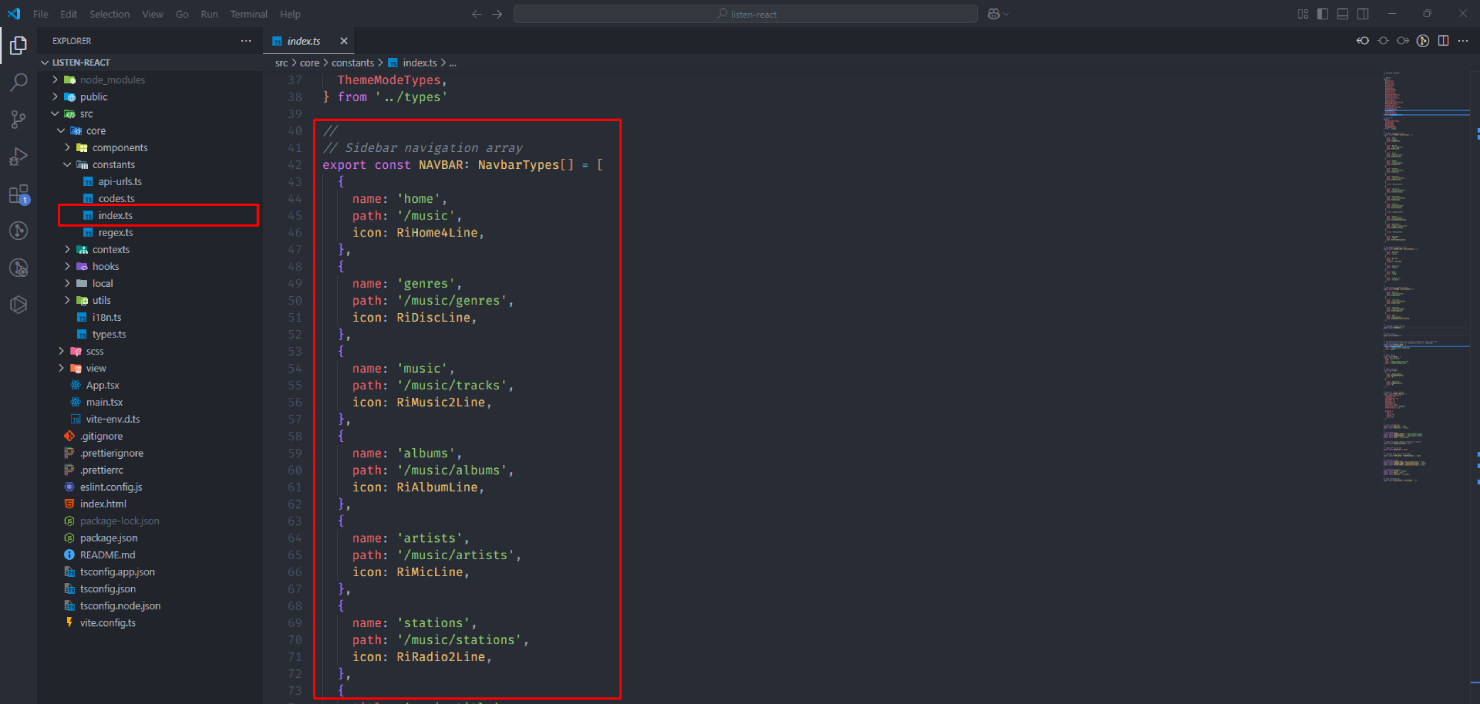Open api-urls.ts in the explorer
Viewport: 1480px width, 704px height.
(119, 181)
